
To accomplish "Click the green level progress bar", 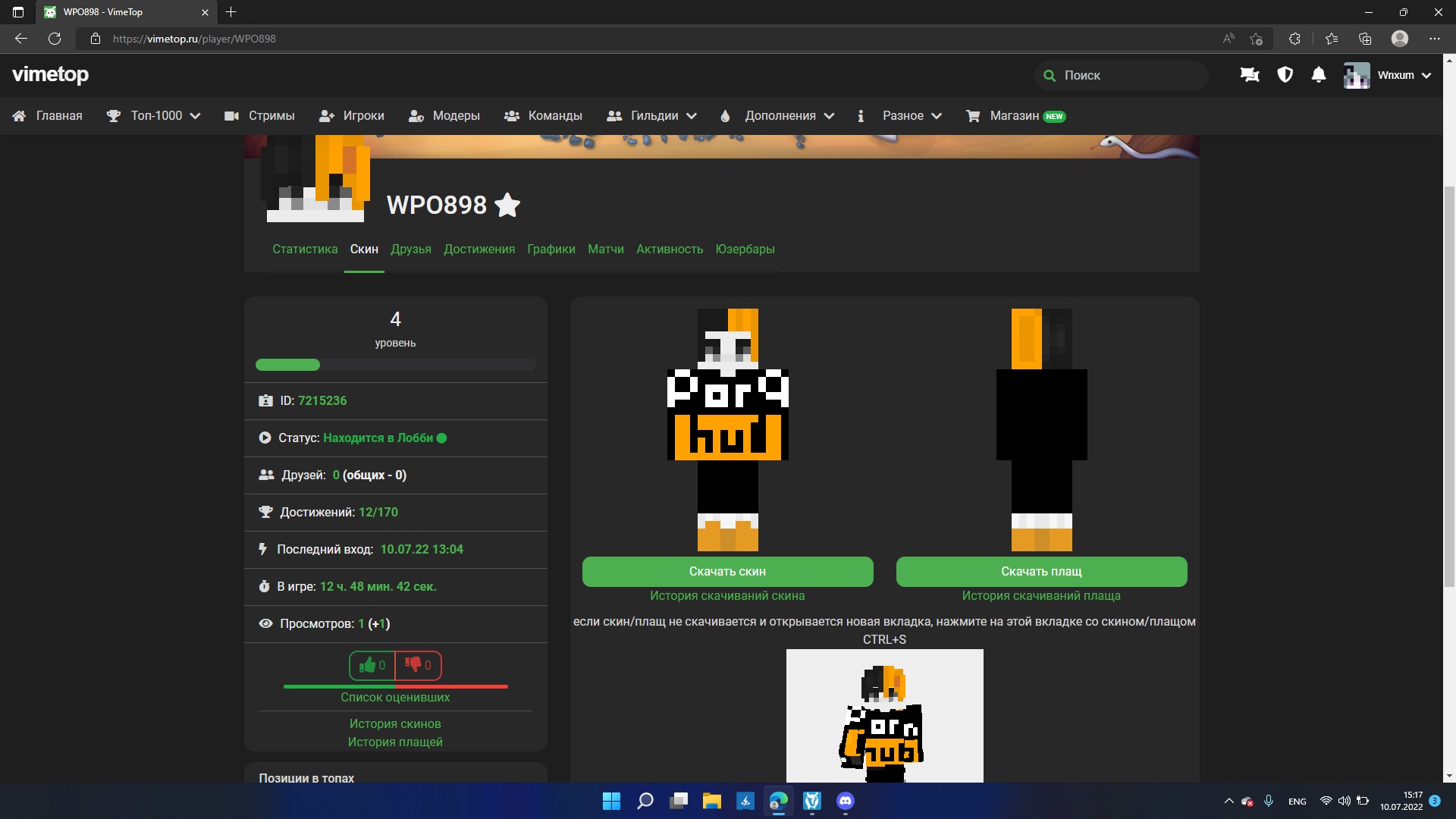I will tap(288, 365).
